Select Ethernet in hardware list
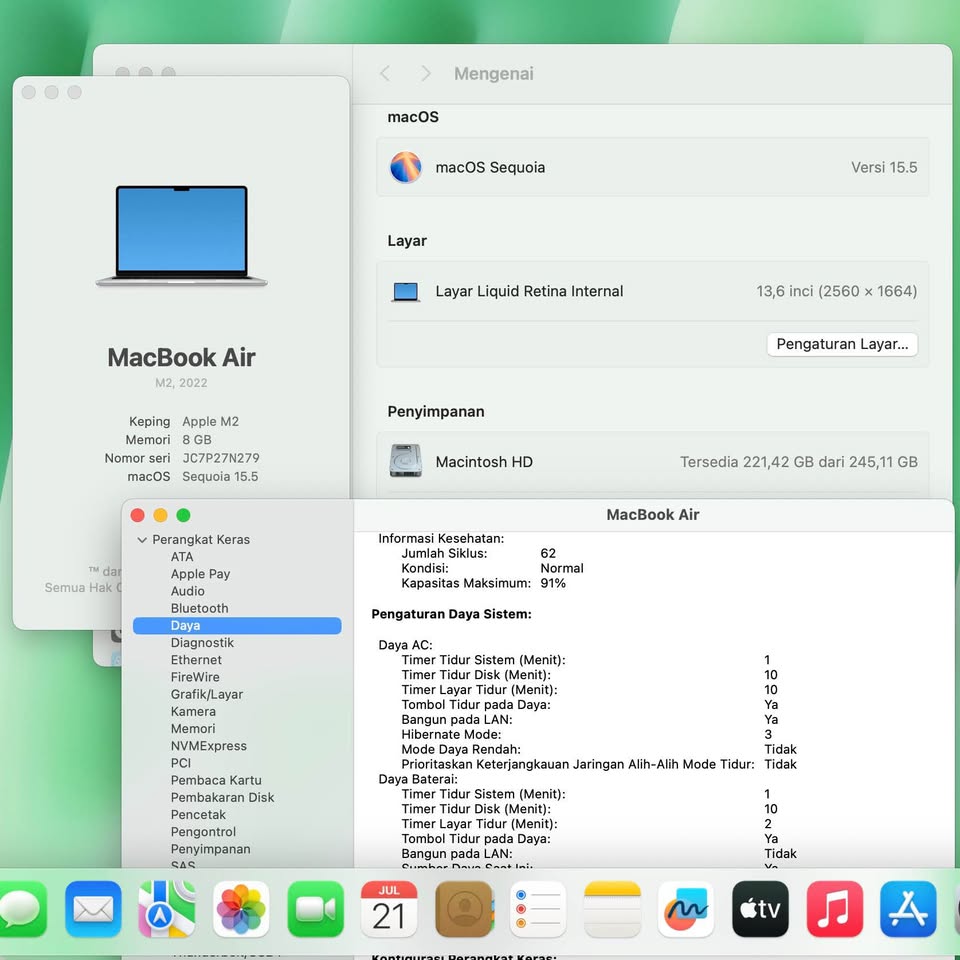The height and width of the screenshot is (960, 960). 196,659
